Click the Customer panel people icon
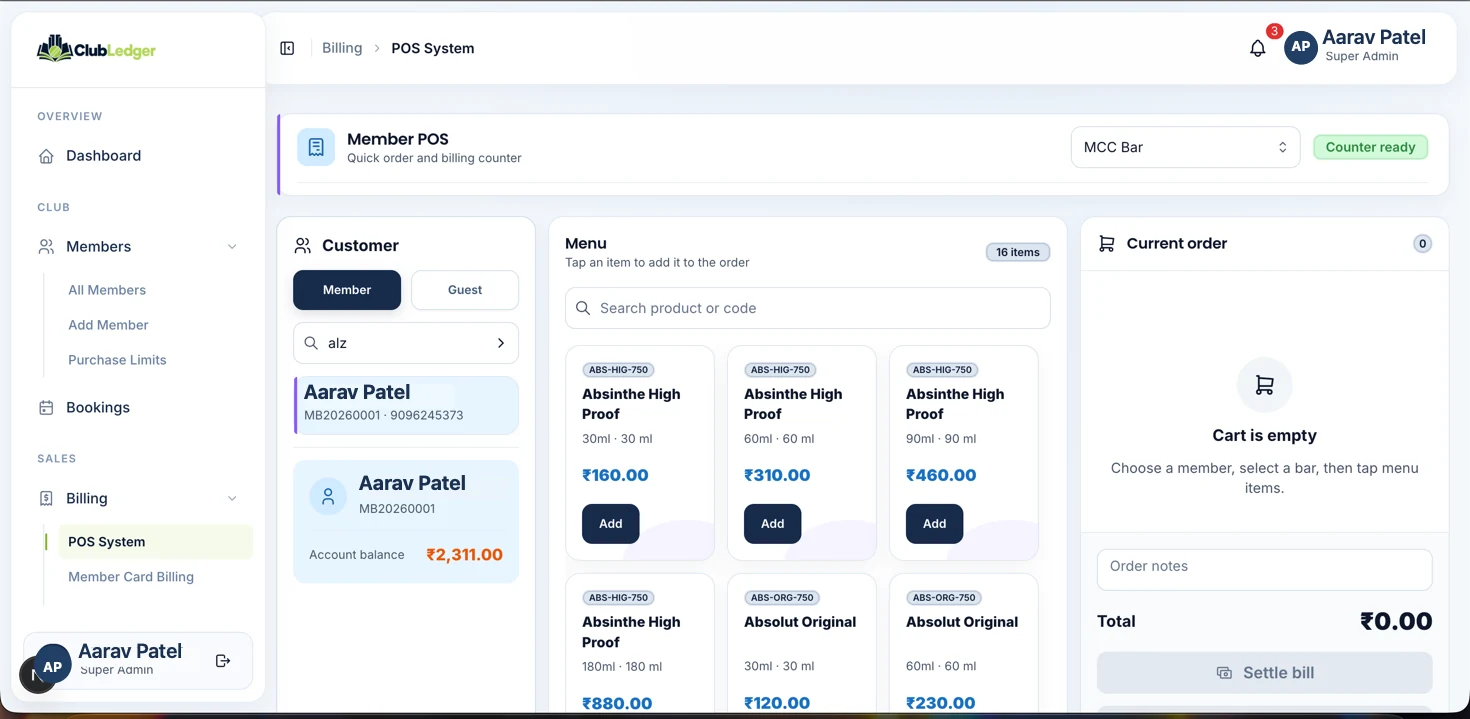The height and width of the screenshot is (719, 1470). point(303,246)
